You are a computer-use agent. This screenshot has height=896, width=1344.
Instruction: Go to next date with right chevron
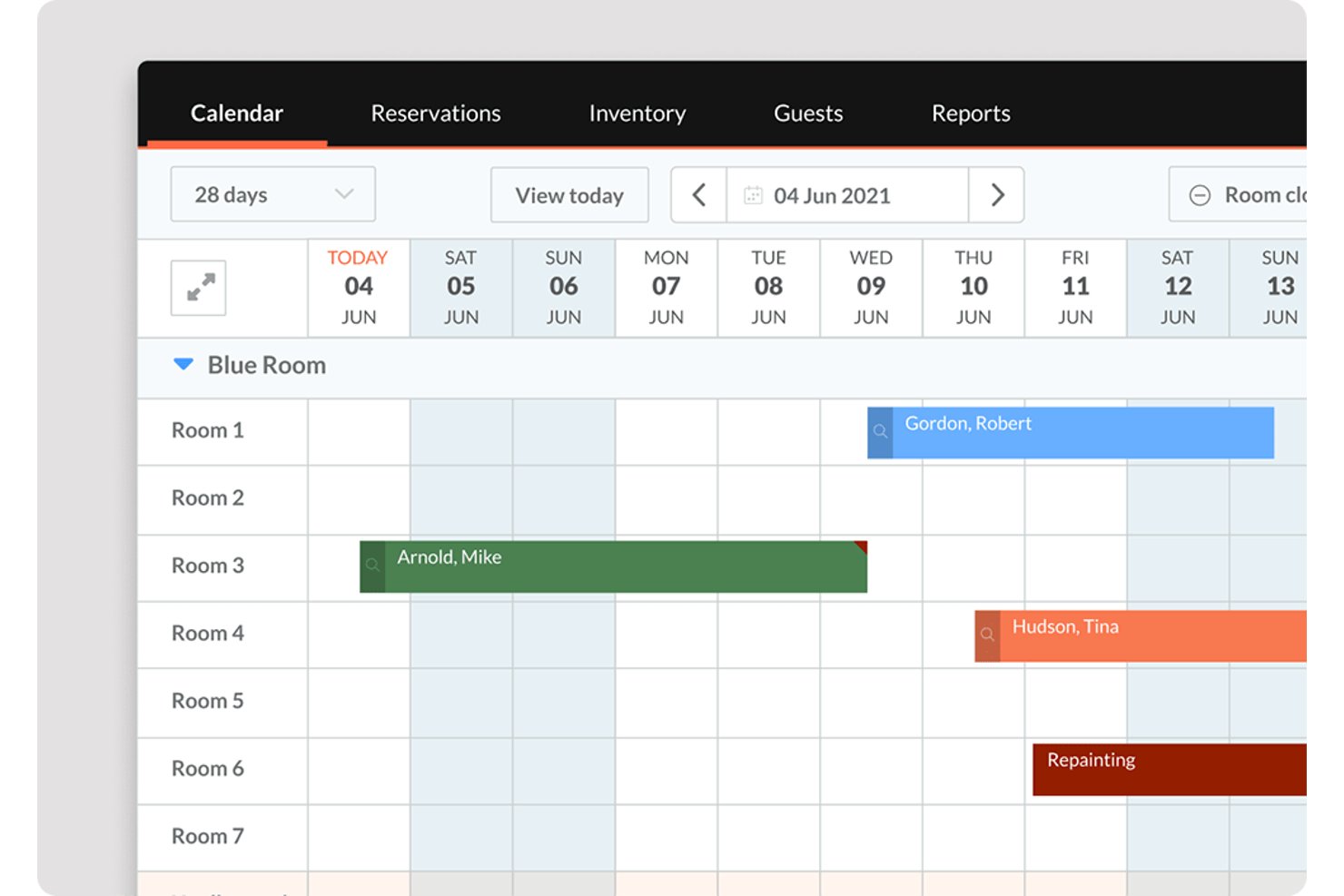pyautogui.click(x=996, y=195)
